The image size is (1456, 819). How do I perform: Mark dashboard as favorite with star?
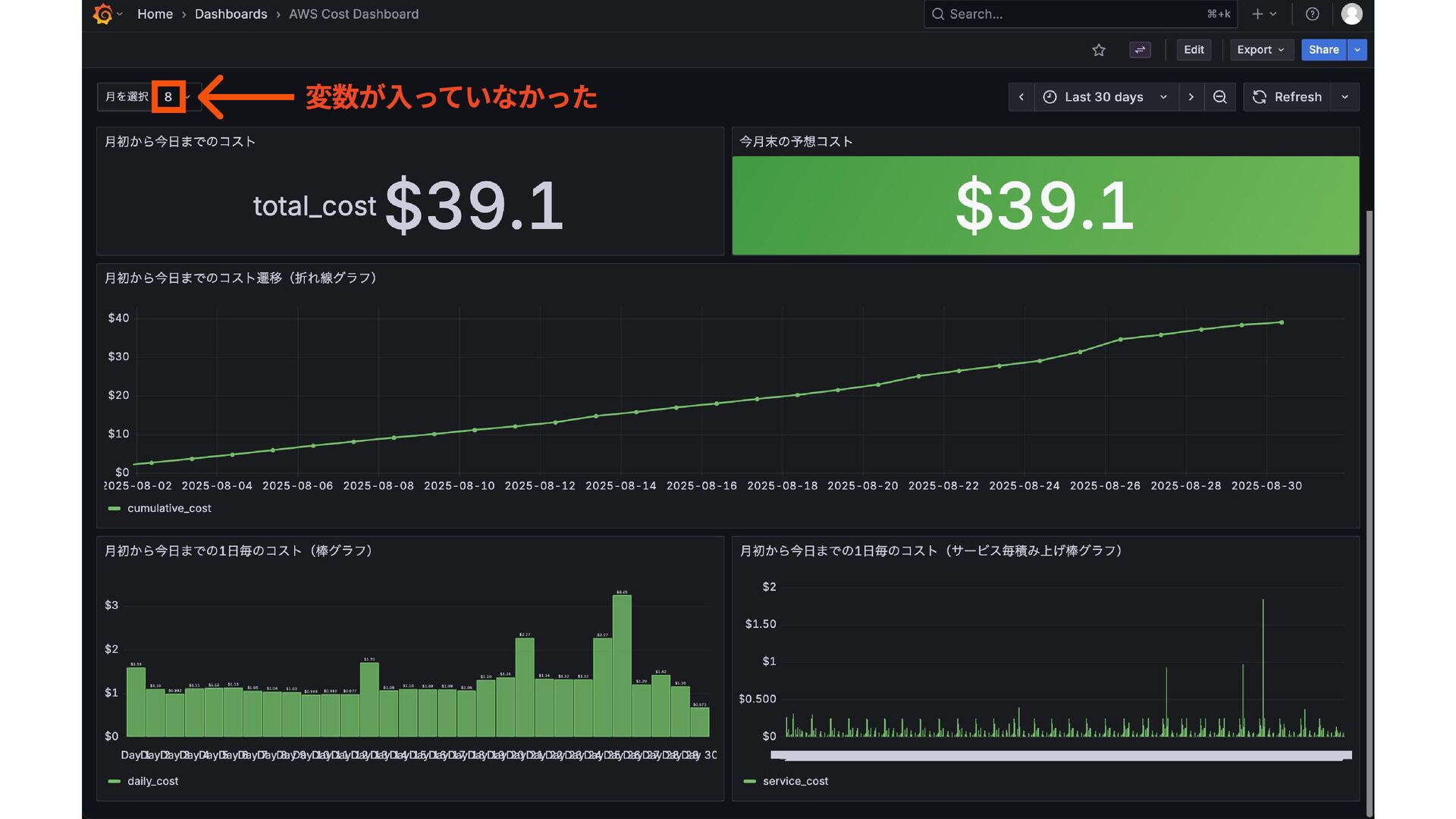[x=1098, y=50]
